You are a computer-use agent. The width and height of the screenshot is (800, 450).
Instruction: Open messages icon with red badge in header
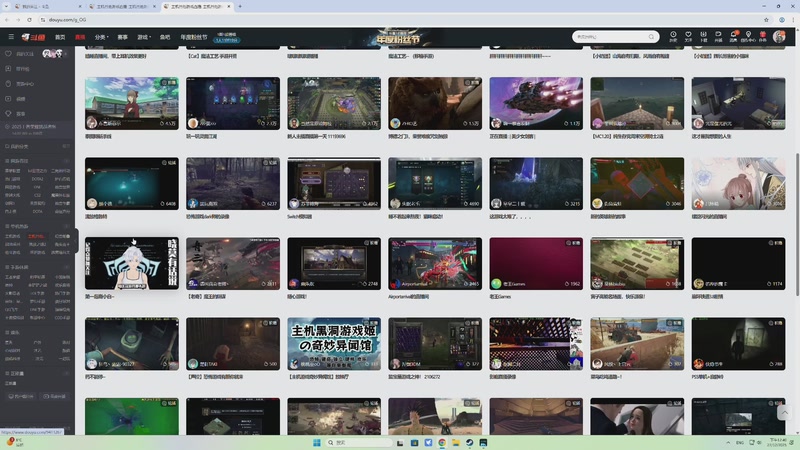click(733, 36)
